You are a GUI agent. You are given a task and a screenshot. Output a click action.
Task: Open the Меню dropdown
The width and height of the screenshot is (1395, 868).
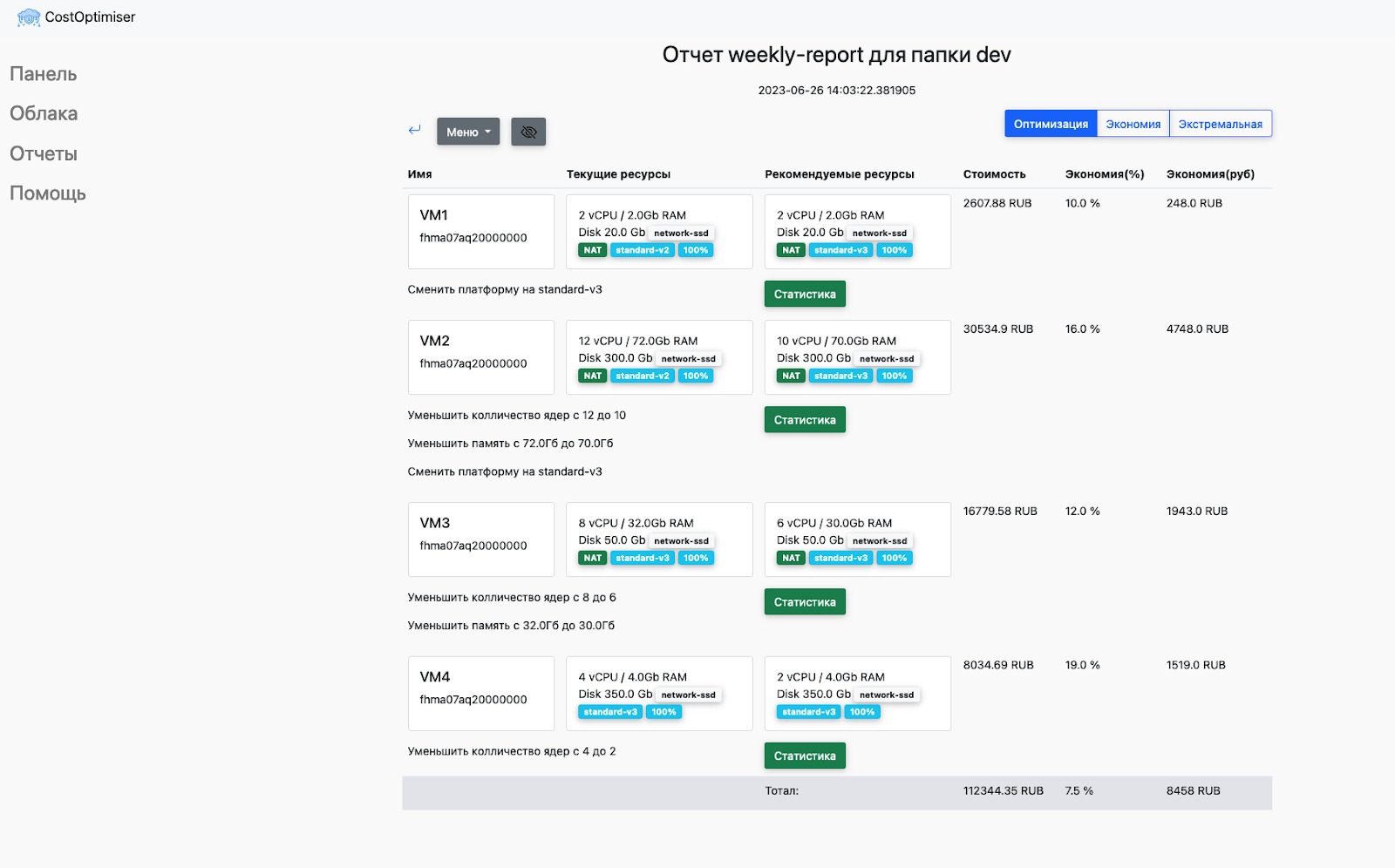point(468,132)
